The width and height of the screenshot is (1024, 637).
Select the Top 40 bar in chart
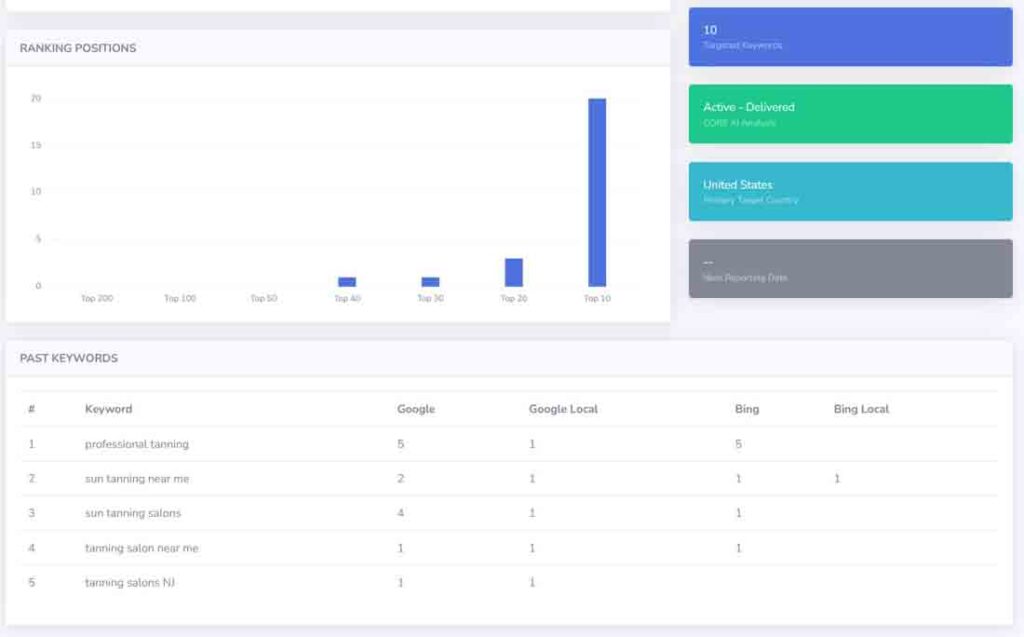[347, 282]
